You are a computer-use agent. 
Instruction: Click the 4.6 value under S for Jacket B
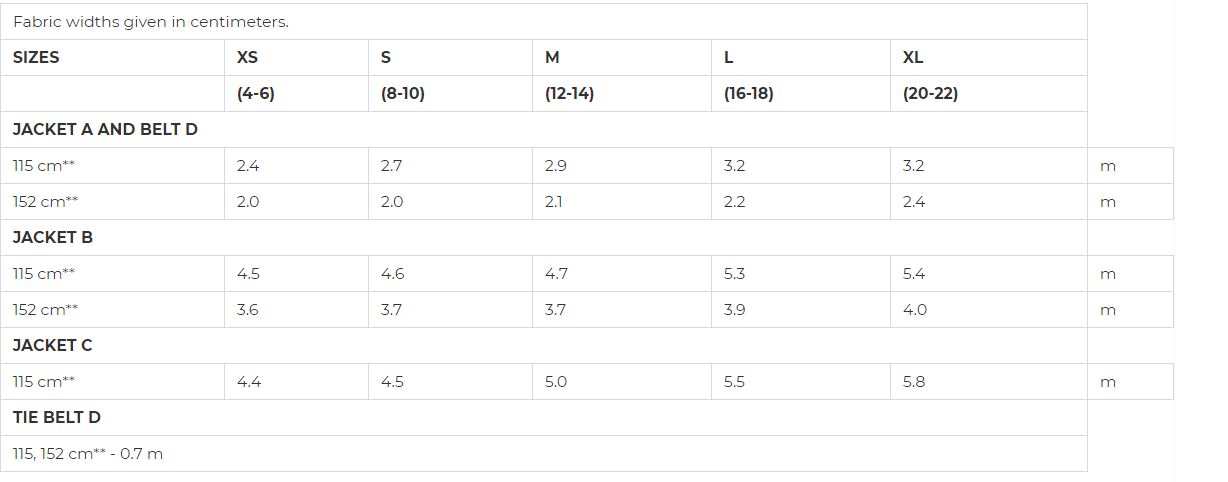[392, 274]
